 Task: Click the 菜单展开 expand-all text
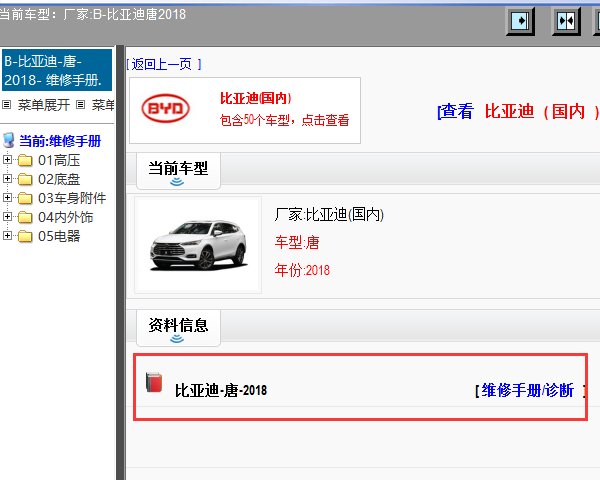tap(44, 104)
